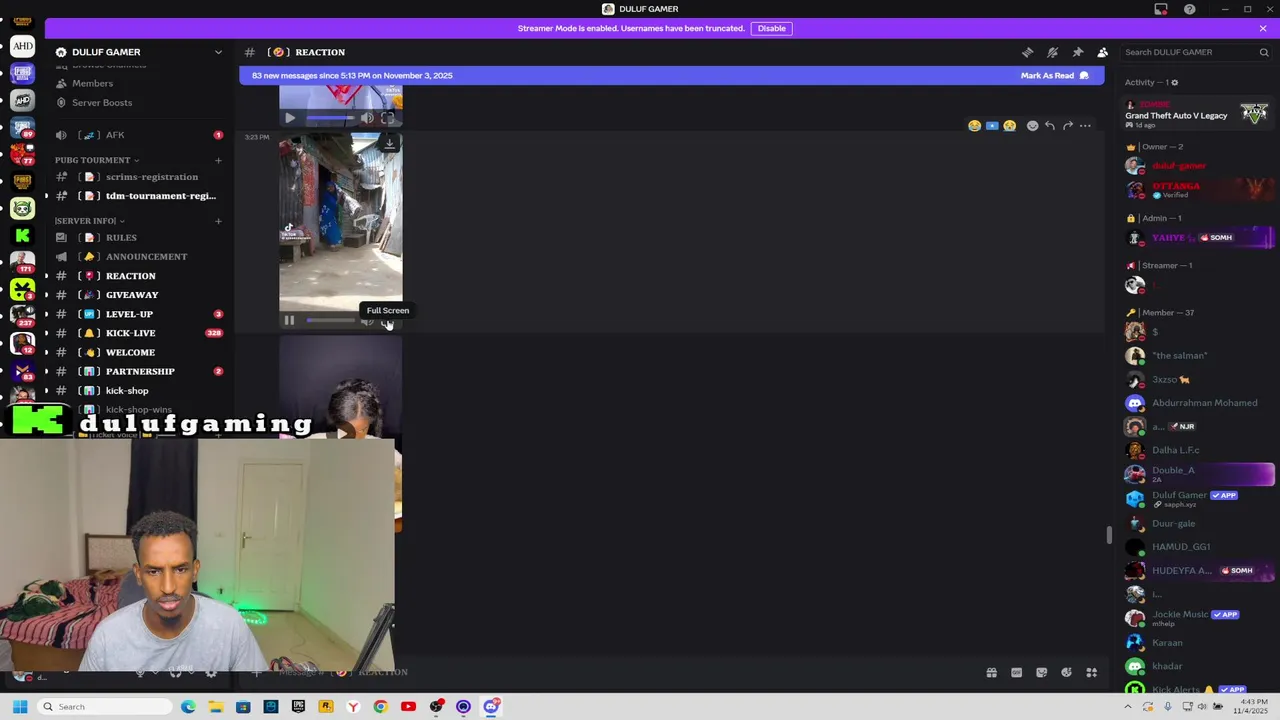The height and width of the screenshot is (720, 1280).
Task: Open the emoji picker in message bar
Action: pos(1066,673)
